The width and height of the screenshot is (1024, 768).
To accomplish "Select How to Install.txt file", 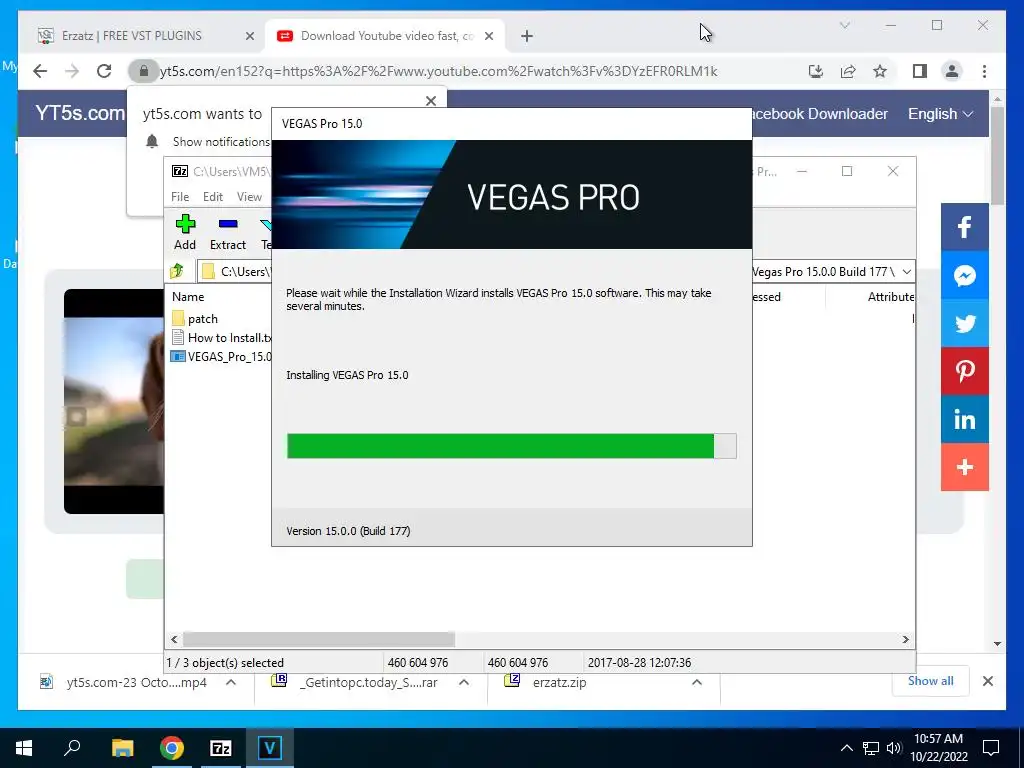I will [221, 338].
